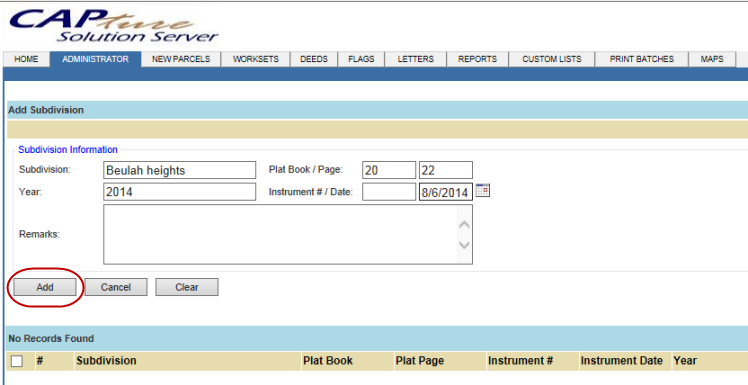
Task: Open the FLAGS tab
Action: coord(361,59)
